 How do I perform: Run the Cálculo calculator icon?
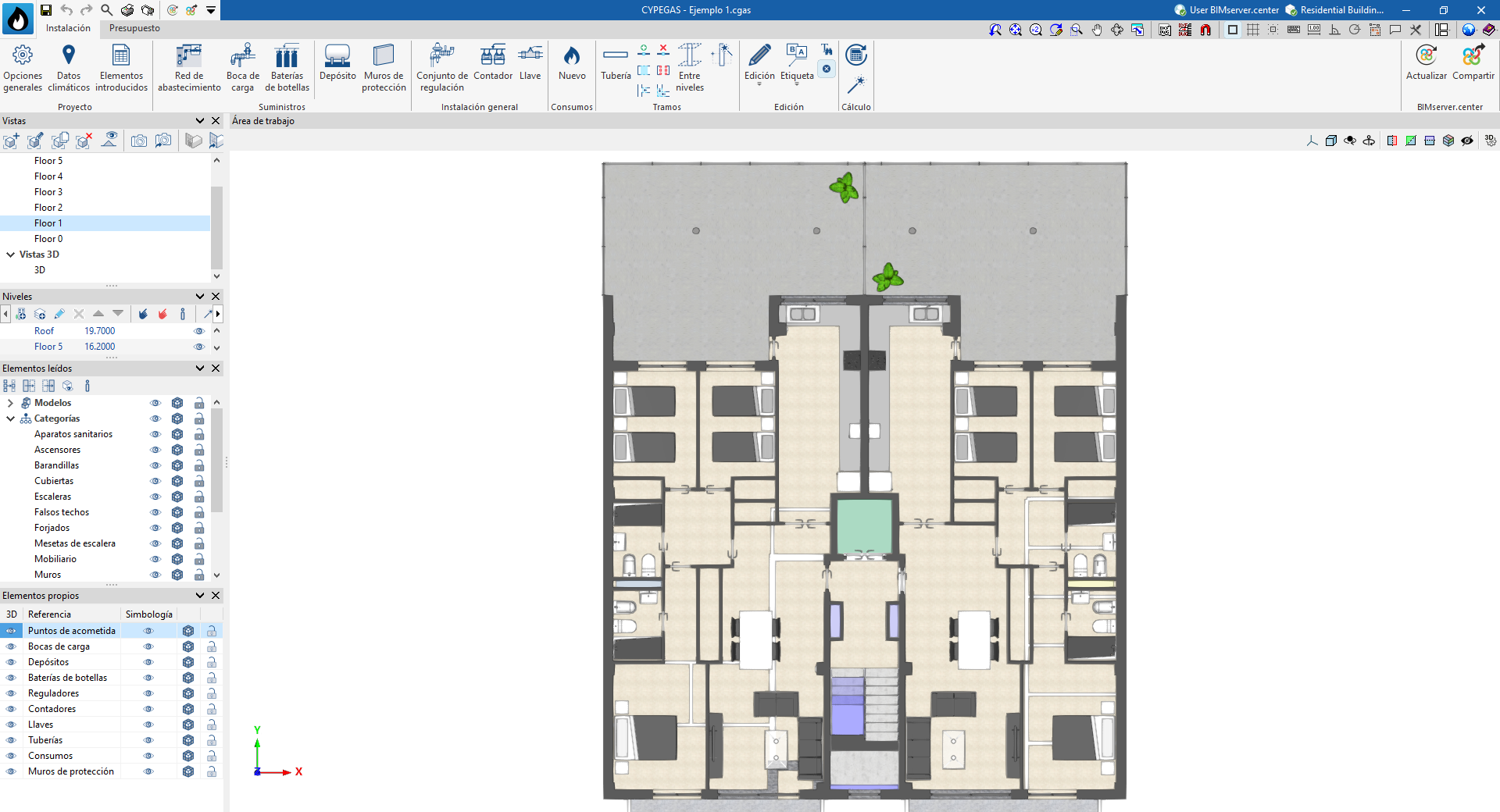[x=856, y=55]
